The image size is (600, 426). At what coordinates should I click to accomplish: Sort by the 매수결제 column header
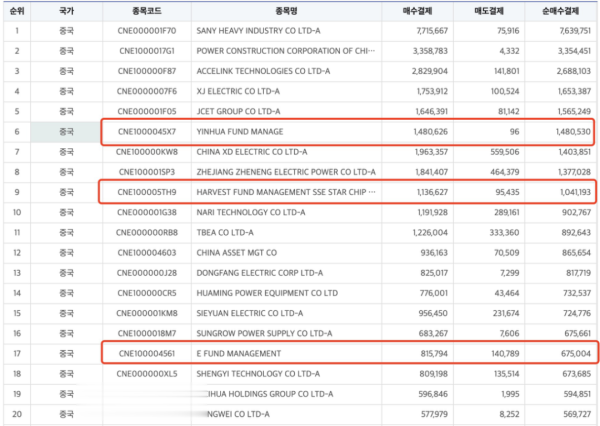(417, 11)
